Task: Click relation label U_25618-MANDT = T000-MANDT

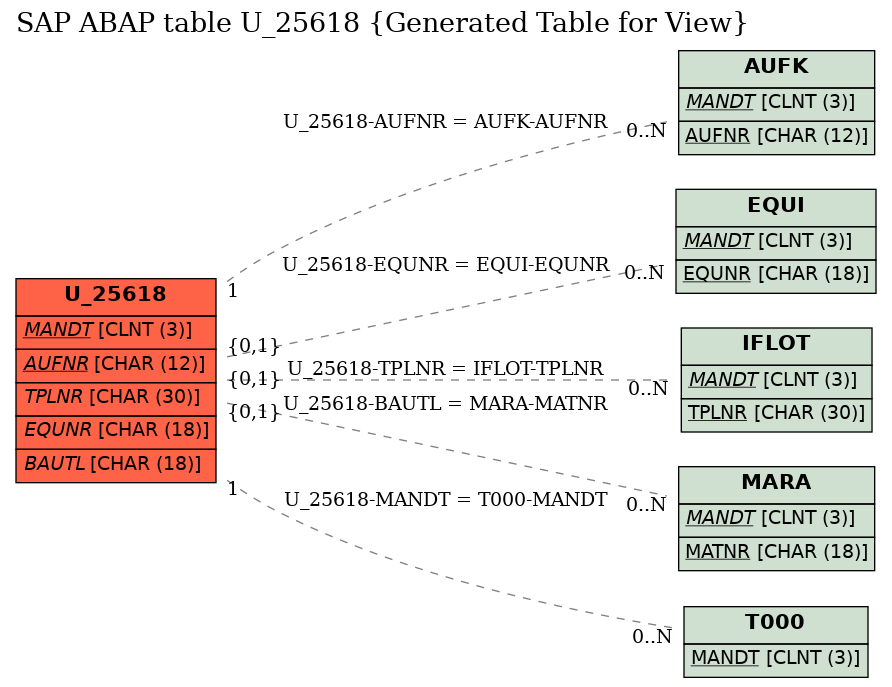Action: 445,499
